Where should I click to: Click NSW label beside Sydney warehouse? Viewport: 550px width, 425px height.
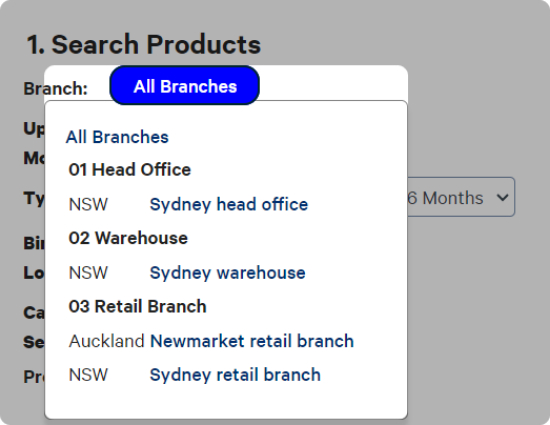click(88, 273)
